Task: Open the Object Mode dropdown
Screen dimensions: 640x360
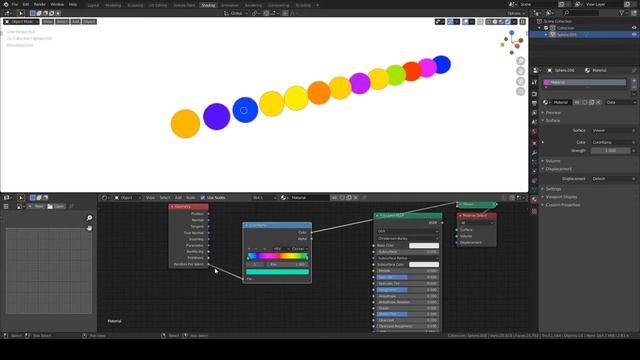Action: [x=21, y=22]
